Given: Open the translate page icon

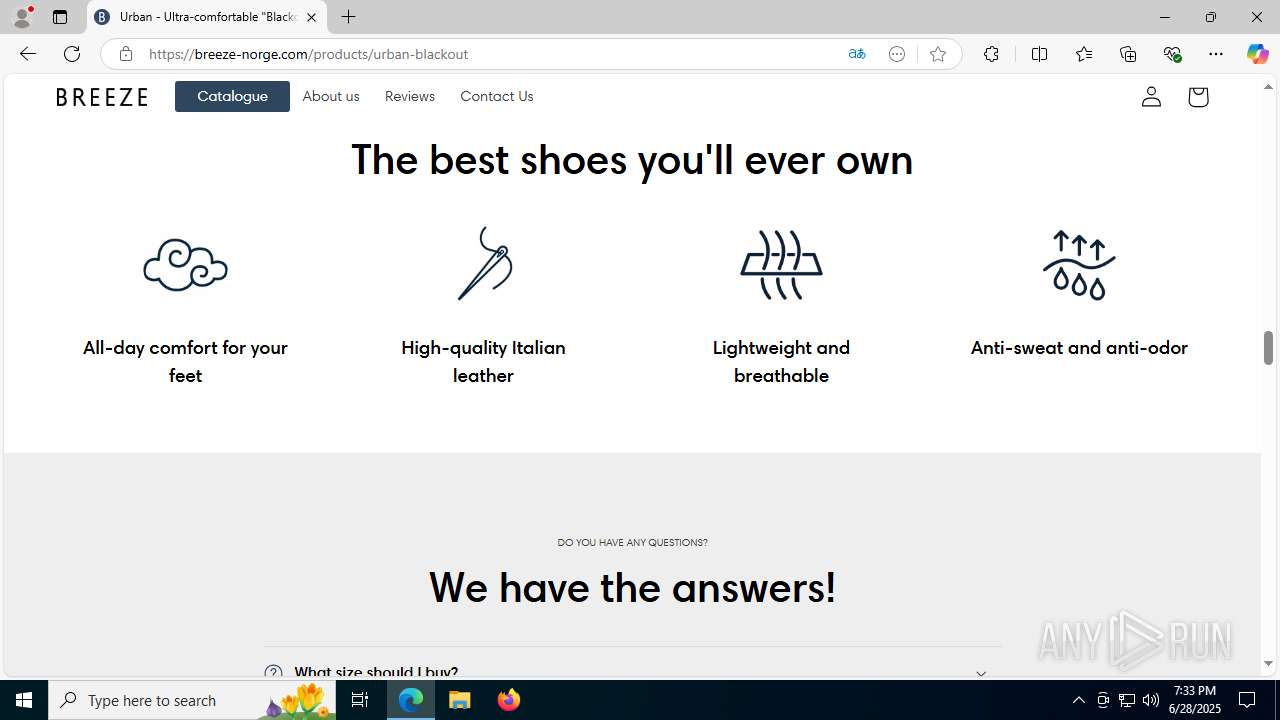Looking at the screenshot, I should [x=857, y=54].
